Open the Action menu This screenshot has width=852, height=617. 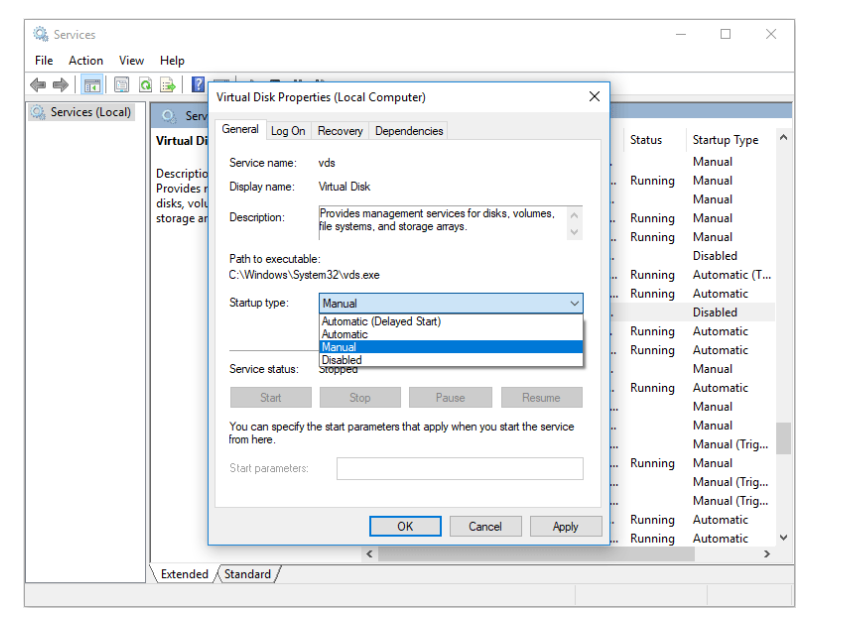[x=86, y=60]
